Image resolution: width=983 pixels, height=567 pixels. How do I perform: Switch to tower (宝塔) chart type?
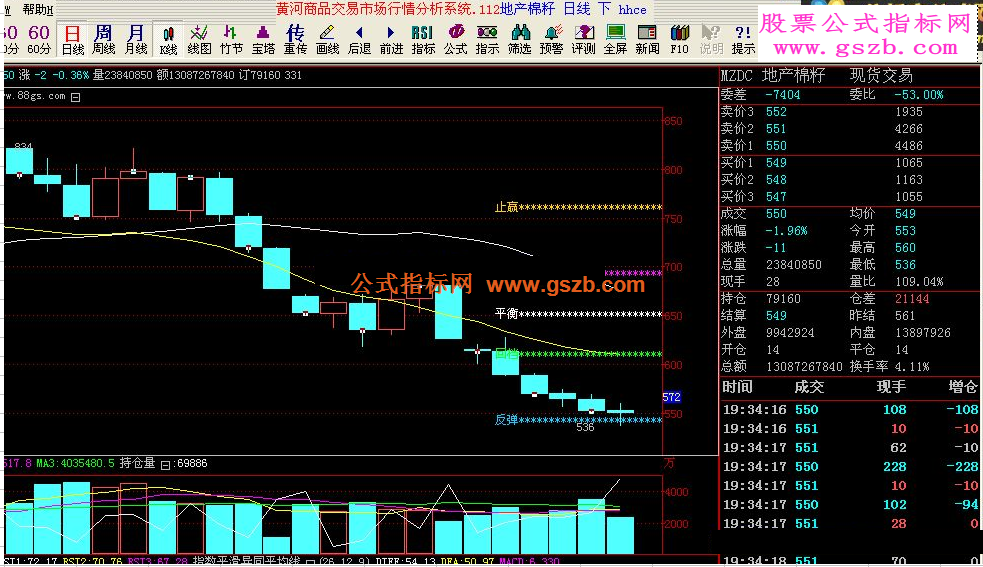(263, 39)
